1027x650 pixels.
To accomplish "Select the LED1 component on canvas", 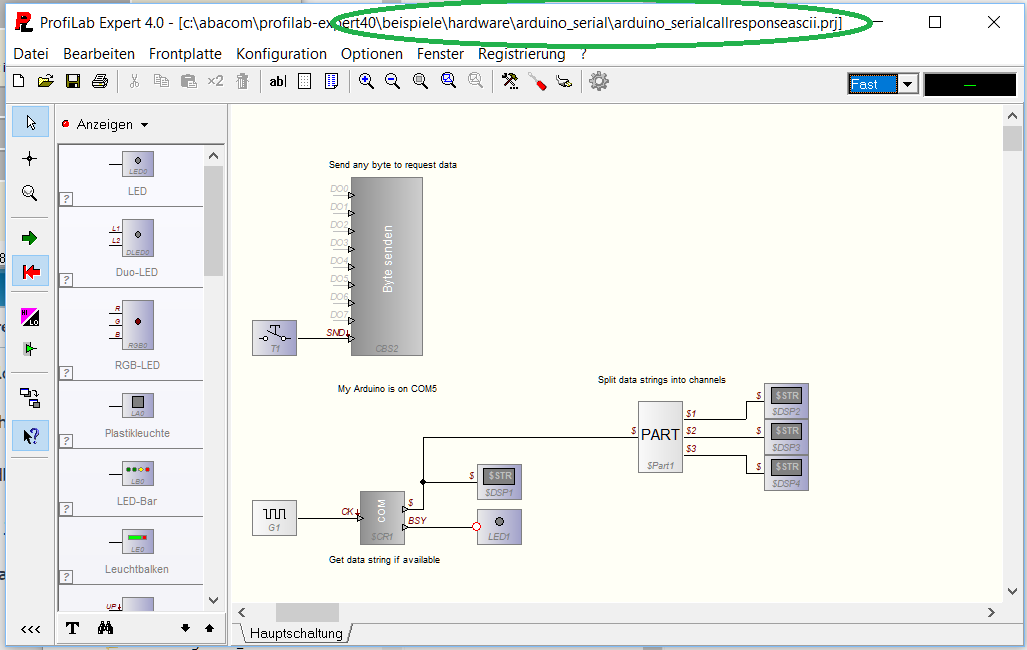I will pos(499,527).
